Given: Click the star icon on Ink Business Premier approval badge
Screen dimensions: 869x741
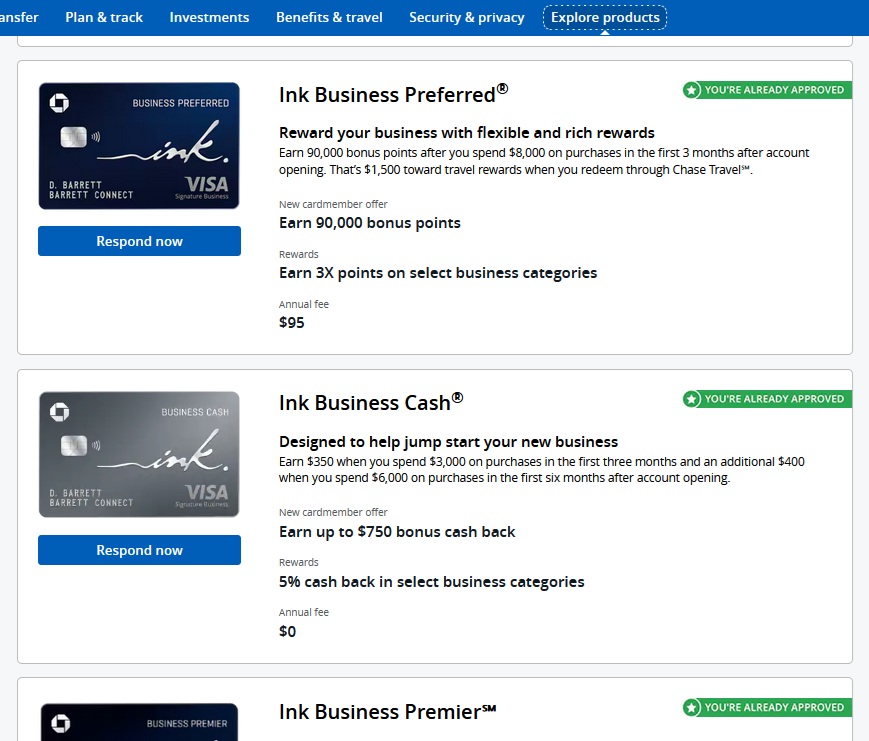Looking at the screenshot, I should click(691, 707).
